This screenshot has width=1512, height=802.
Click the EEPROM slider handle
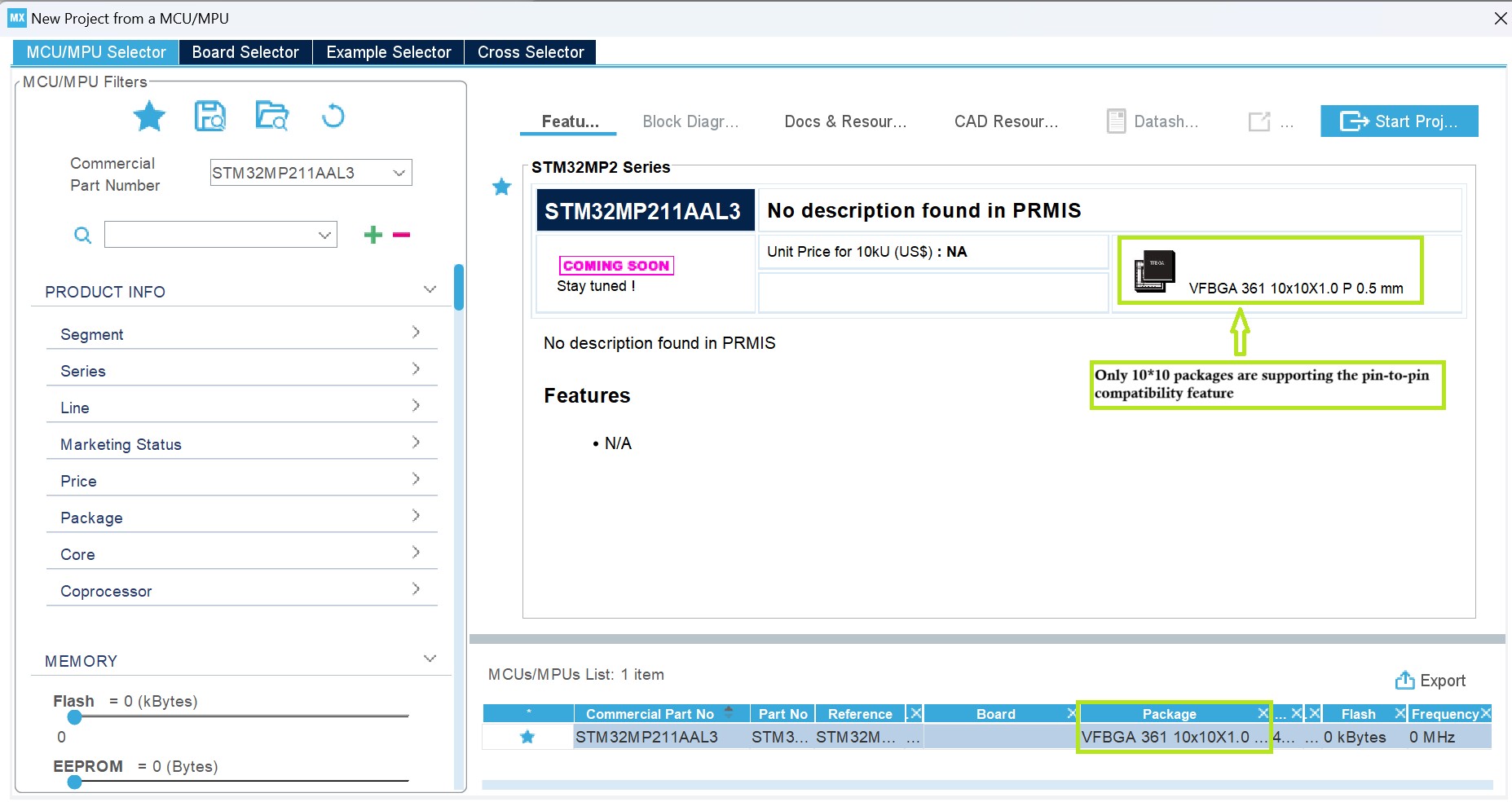coord(75,782)
